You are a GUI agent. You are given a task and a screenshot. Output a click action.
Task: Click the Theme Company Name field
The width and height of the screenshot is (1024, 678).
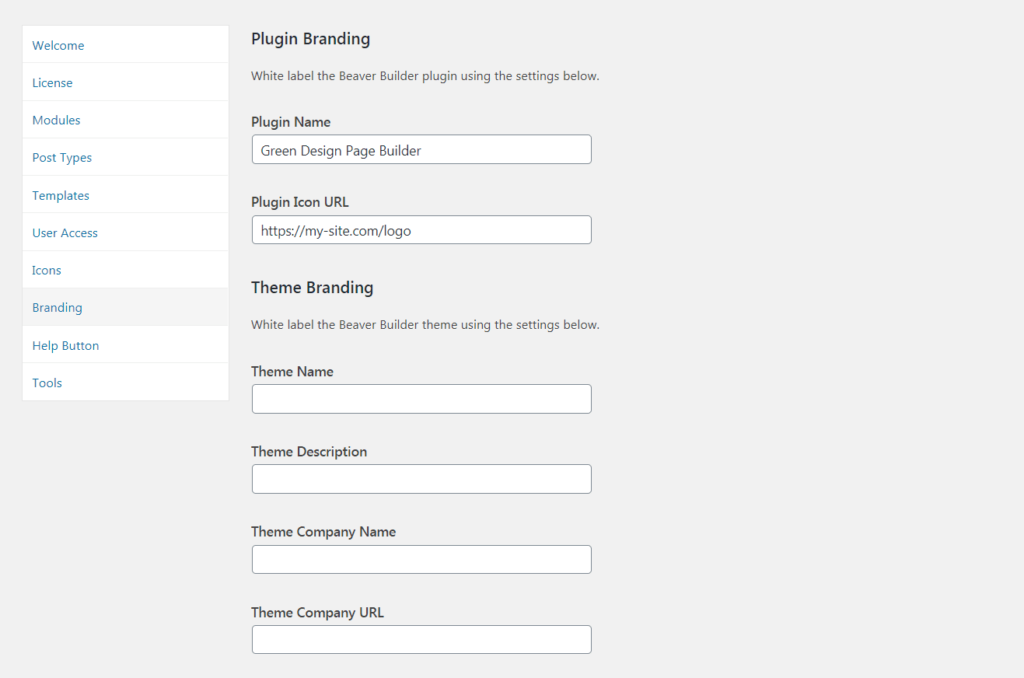point(421,559)
